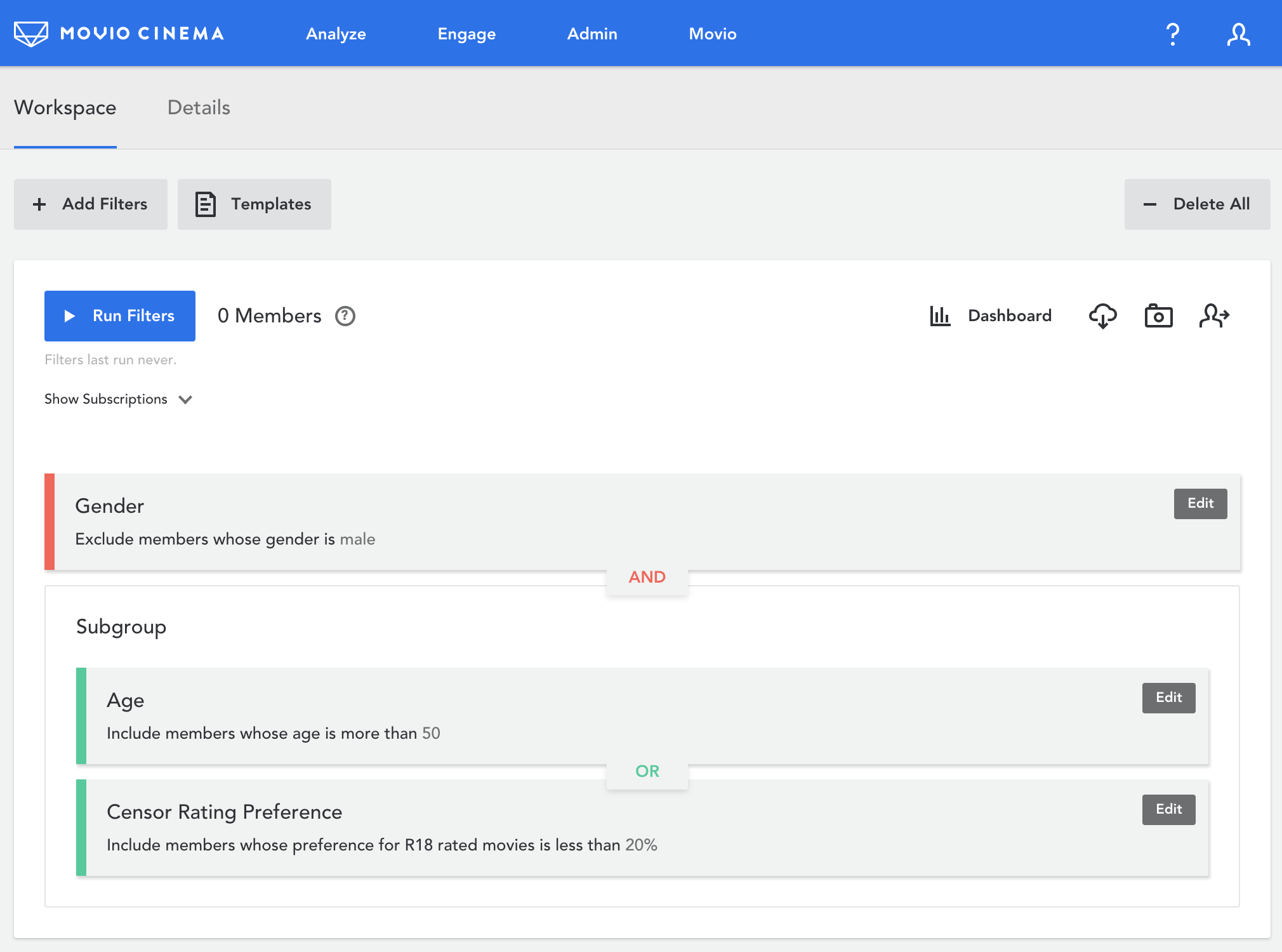
Task: Switch to the Details tab
Action: pos(199,107)
